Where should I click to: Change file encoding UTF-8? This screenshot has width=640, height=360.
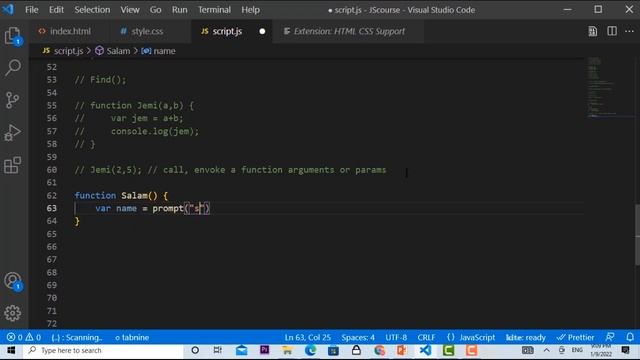(x=396, y=338)
